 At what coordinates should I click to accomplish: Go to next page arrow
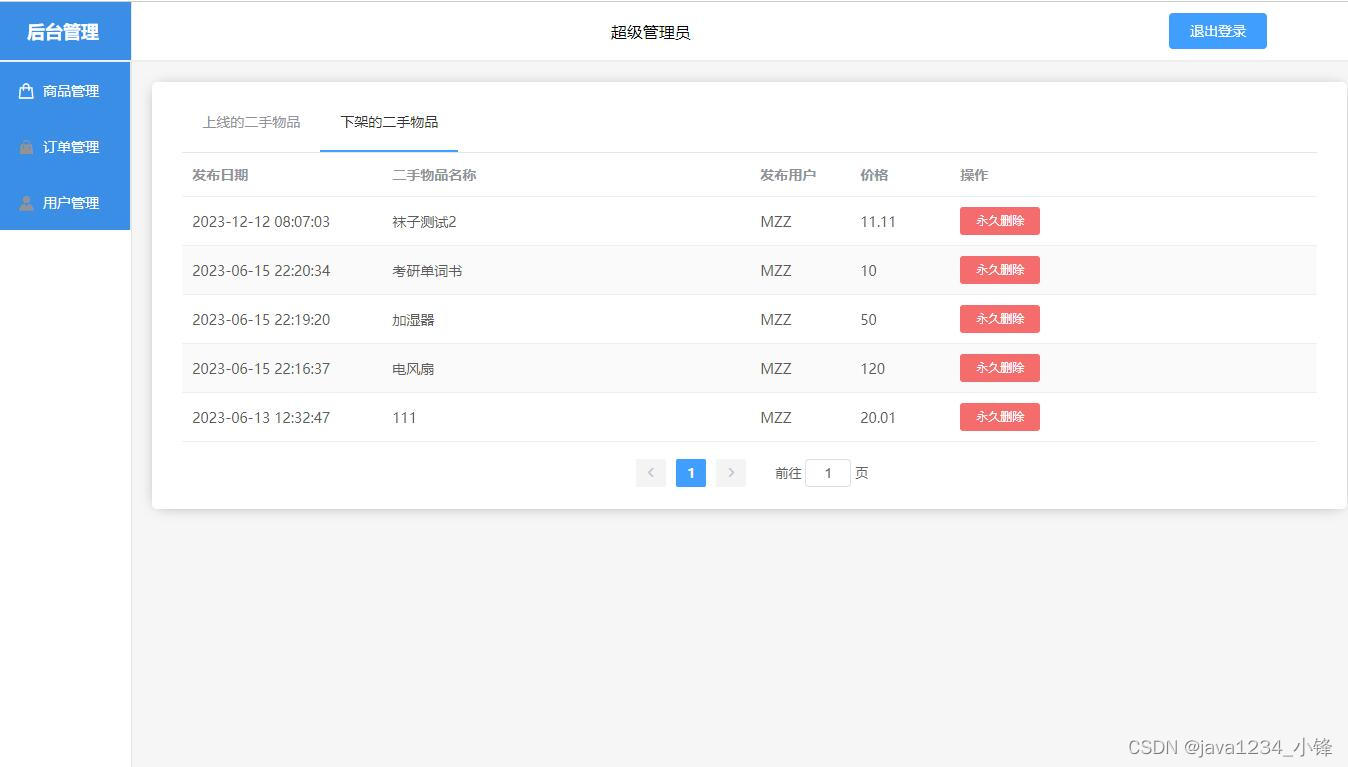click(x=731, y=473)
